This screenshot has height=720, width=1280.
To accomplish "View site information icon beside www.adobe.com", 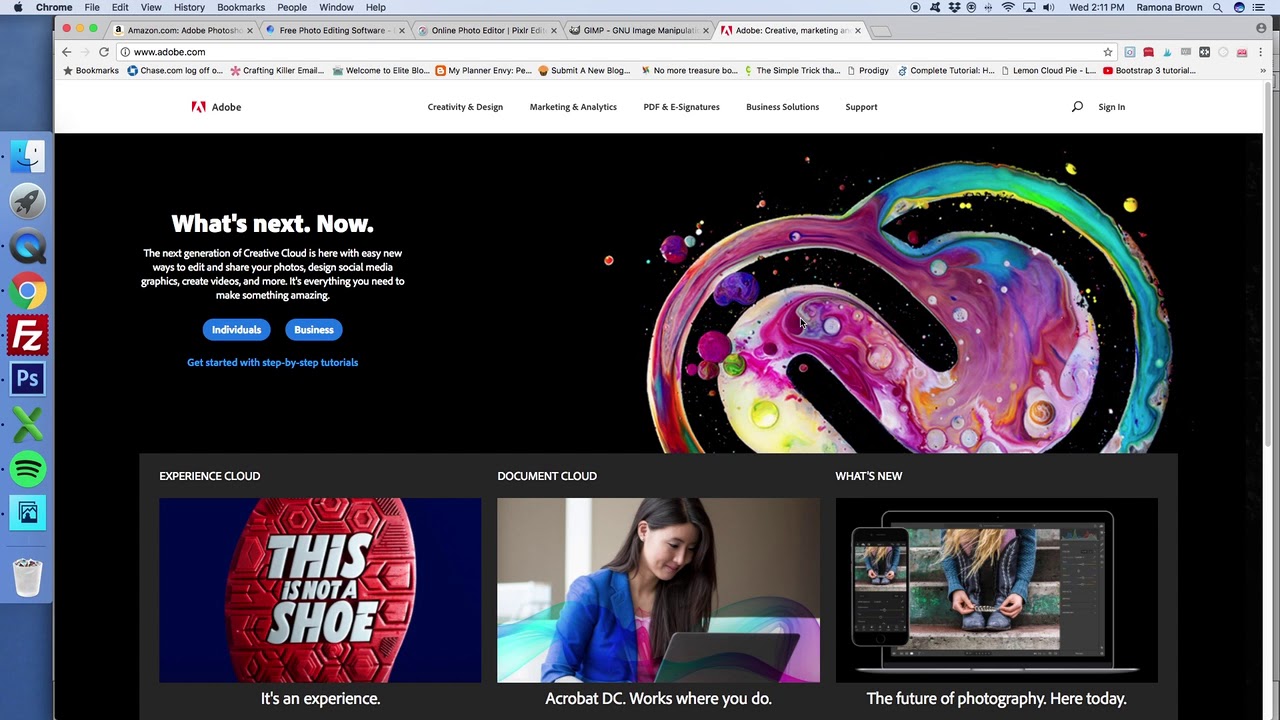I will pyautogui.click(x=125, y=52).
